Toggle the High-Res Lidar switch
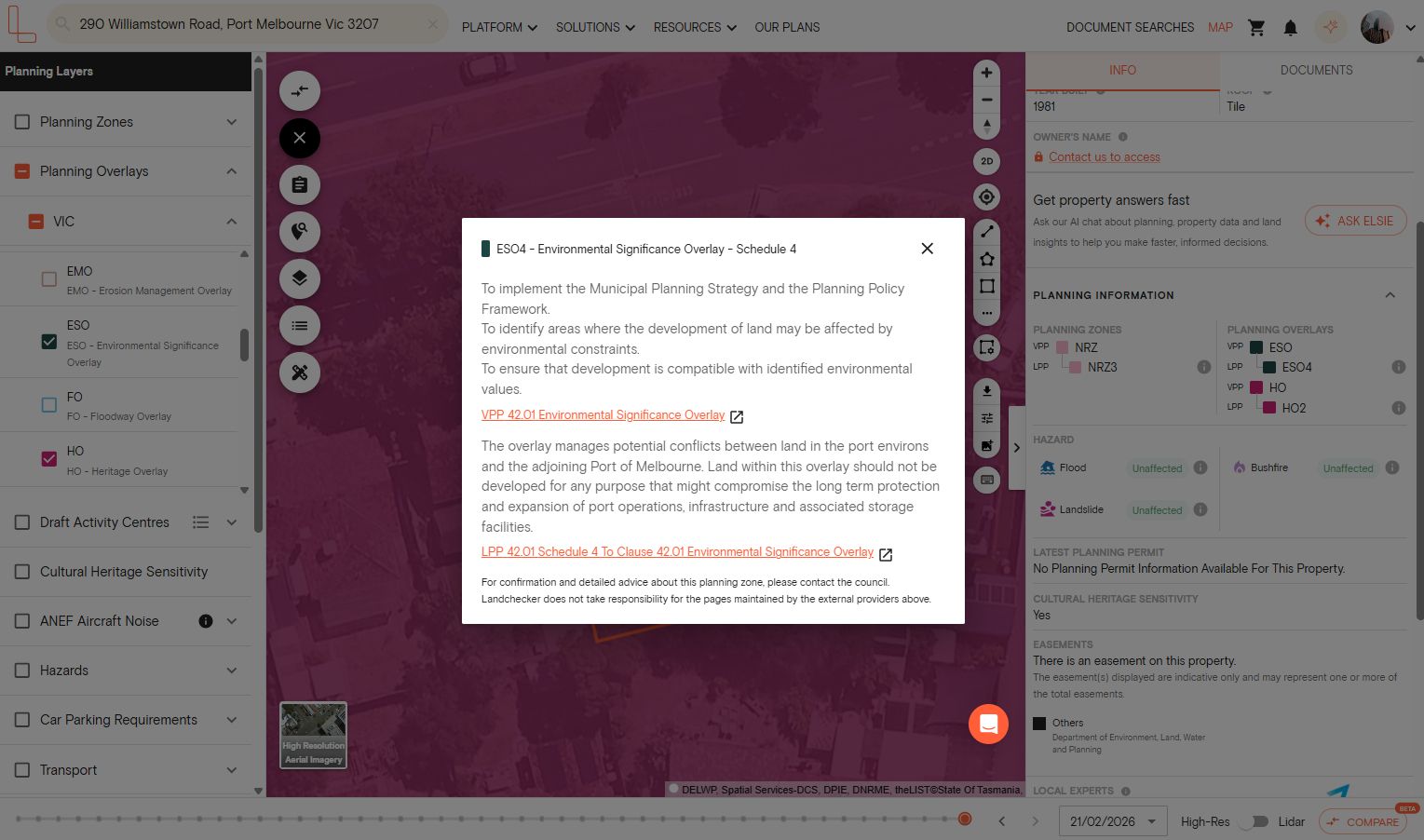 coord(1256,821)
